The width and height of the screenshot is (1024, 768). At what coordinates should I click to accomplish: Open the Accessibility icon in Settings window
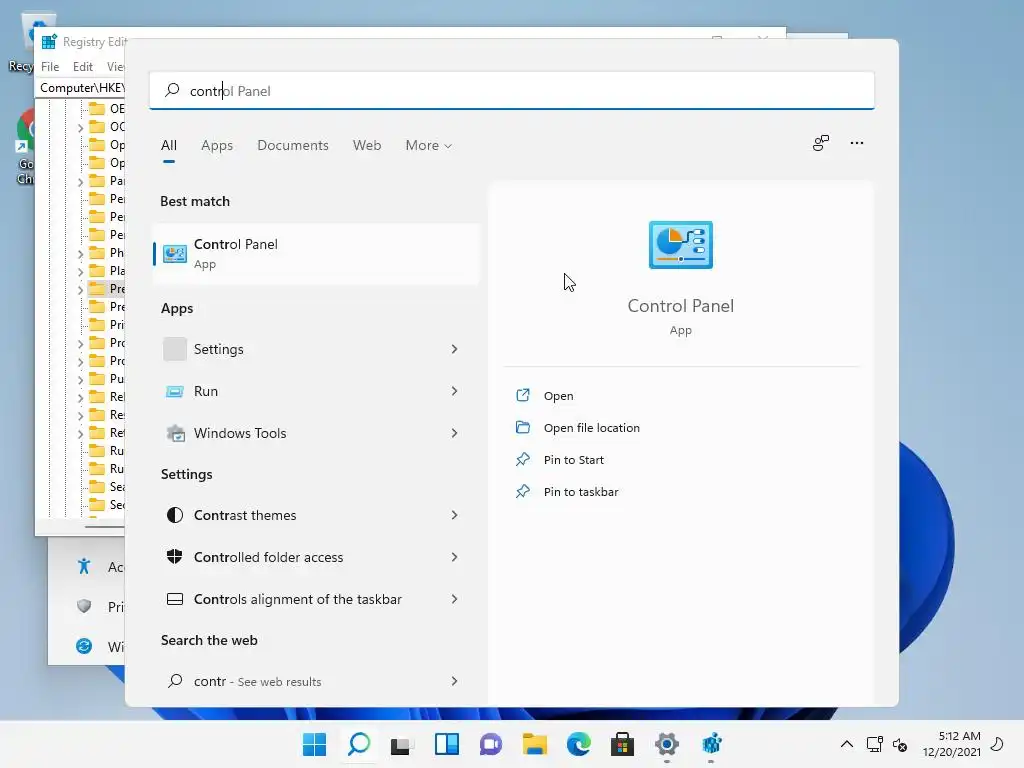tap(84, 566)
